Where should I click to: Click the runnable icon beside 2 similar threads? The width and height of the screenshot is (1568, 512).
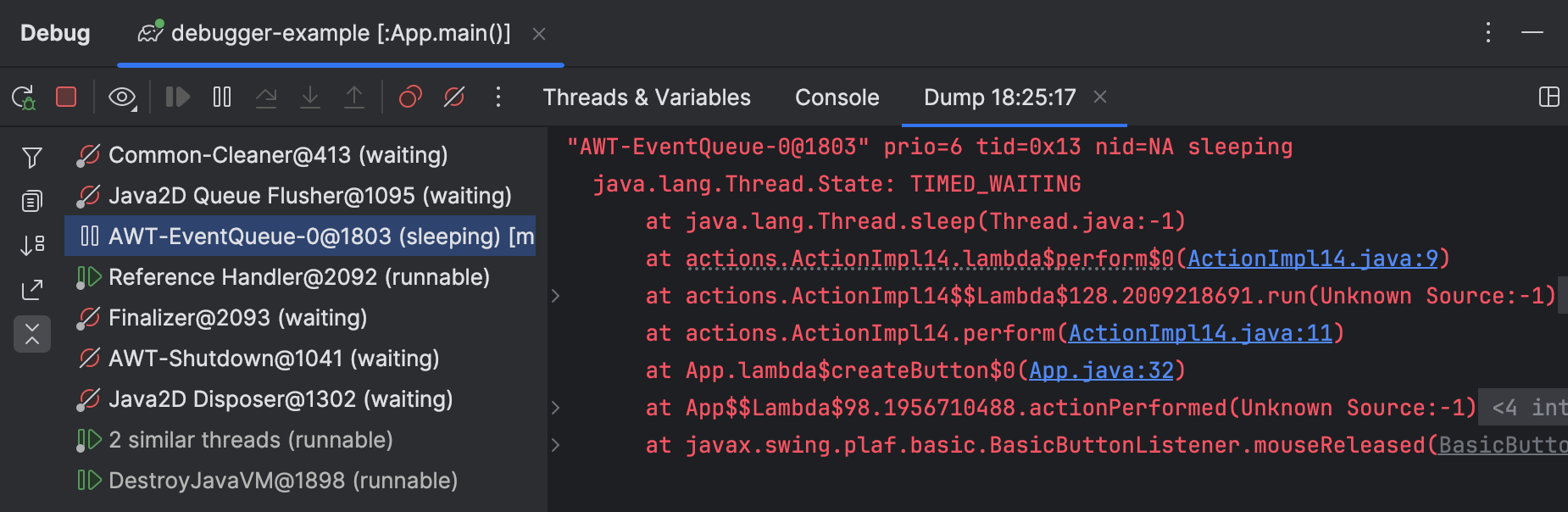pyautogui.click(x=89, y=440)
